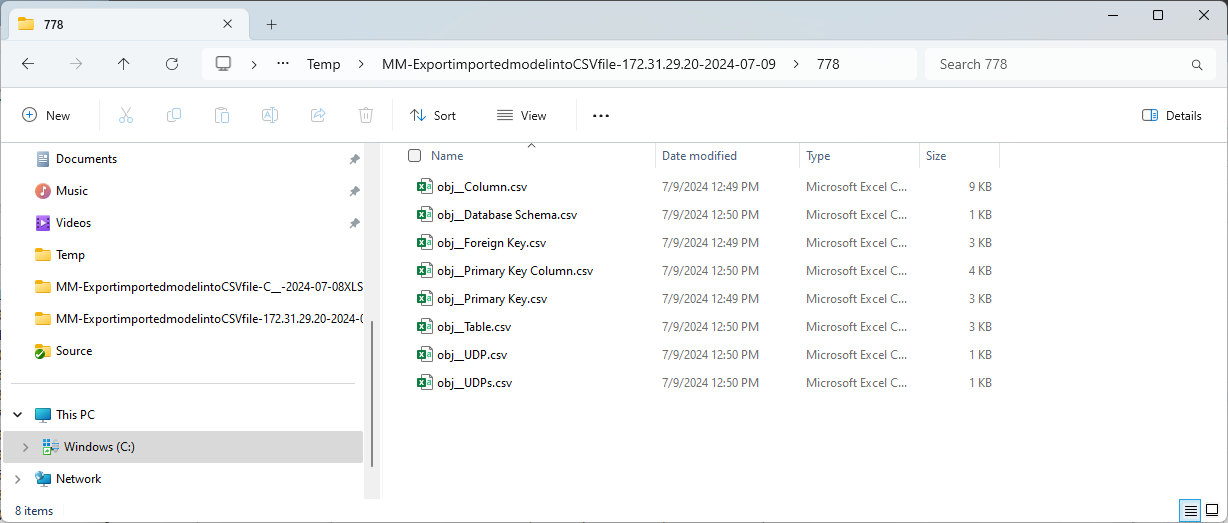Click the Paste clipboard icon
Image resolution: width=1228 pixels, height=523 pixels.
pyautogui.click(x=222, y=115)
